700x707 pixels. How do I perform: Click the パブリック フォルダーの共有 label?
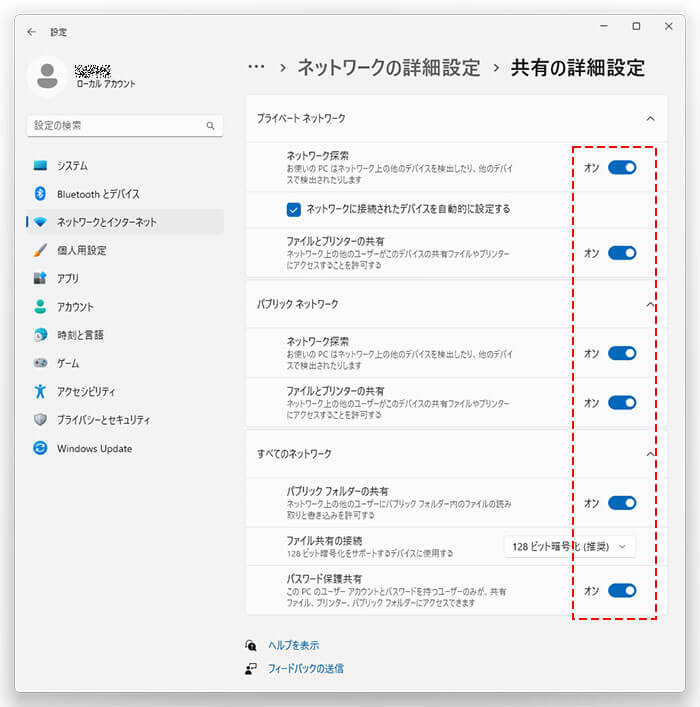(337, 491)
